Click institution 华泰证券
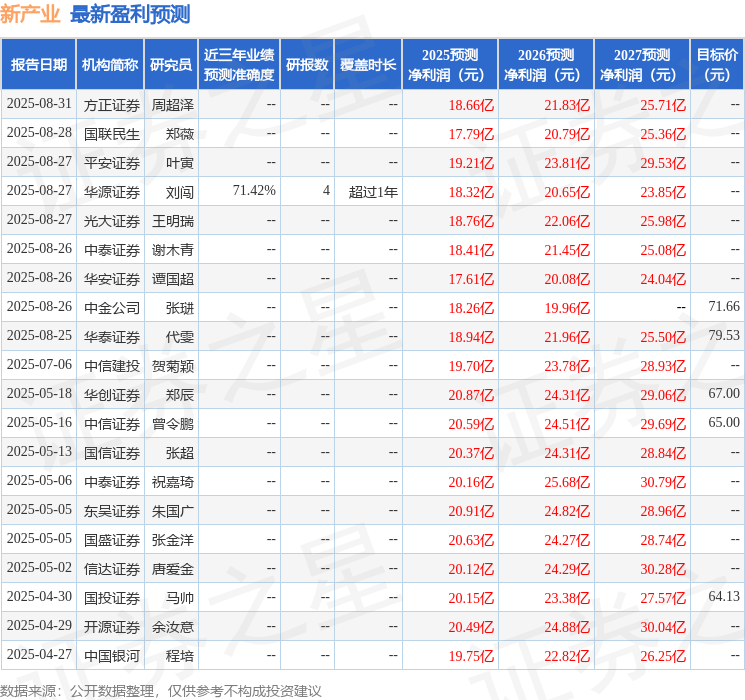Image resolution: width=745 pixels, height=700 pixels. tap(112, 337)
